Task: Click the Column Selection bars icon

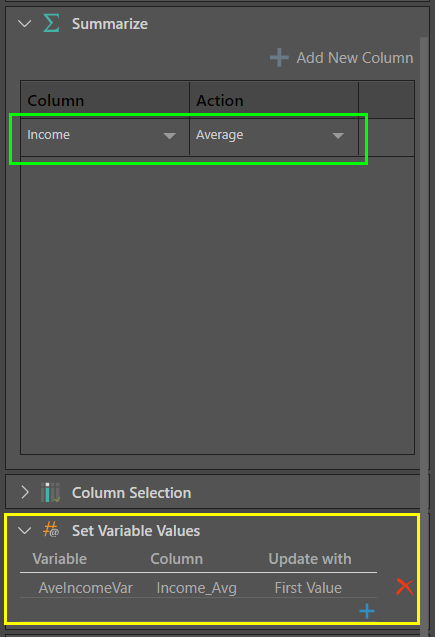Action: [51, 492]
